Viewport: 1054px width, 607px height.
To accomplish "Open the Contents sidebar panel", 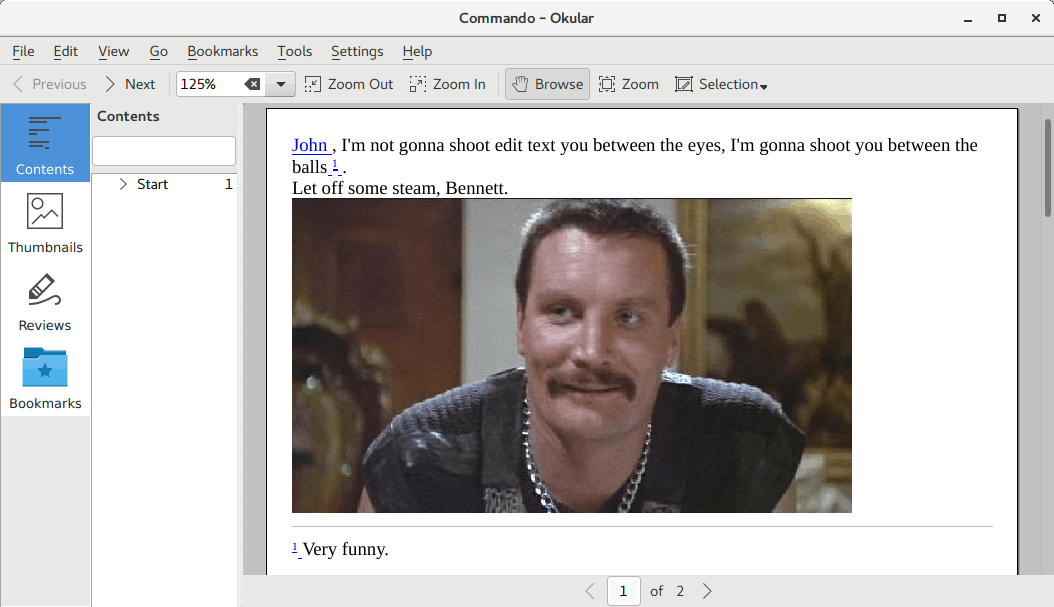I will pyautogui.click(x=45, y=143).
